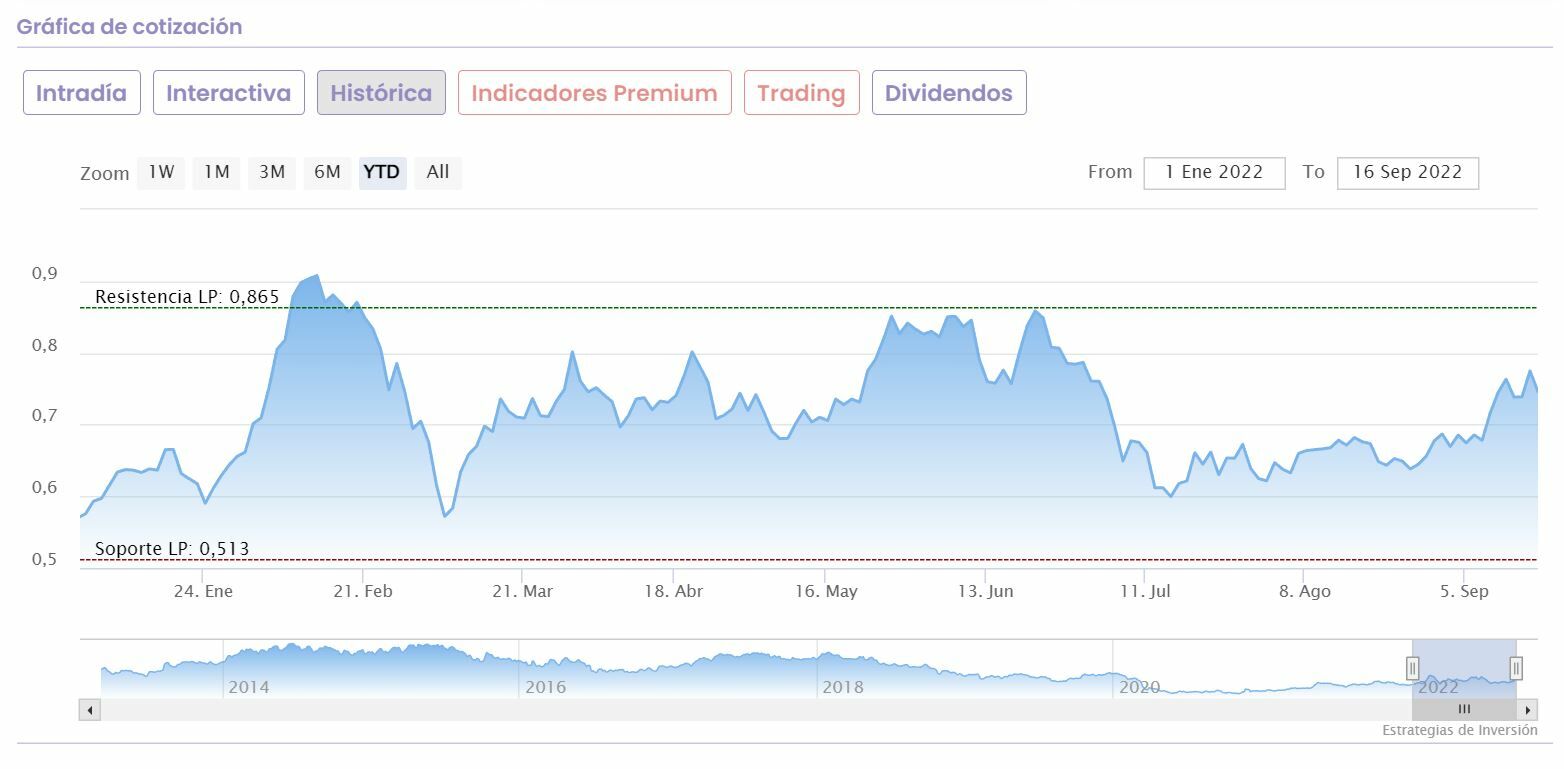Switch to the Intradía chart tab

82,93
